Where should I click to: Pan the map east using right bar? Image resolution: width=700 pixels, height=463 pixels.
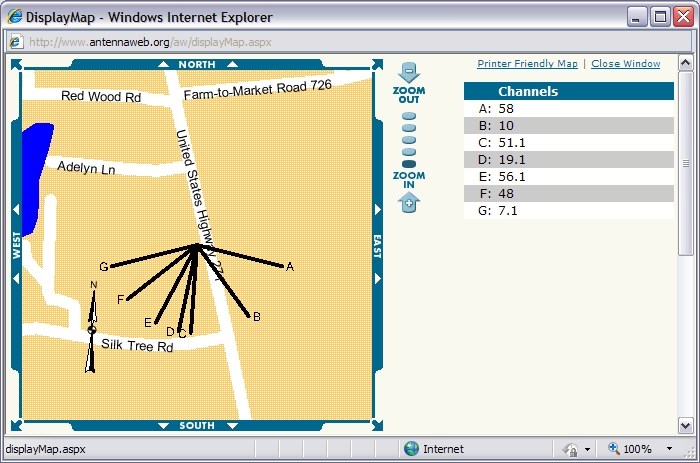tap(377, 245)
